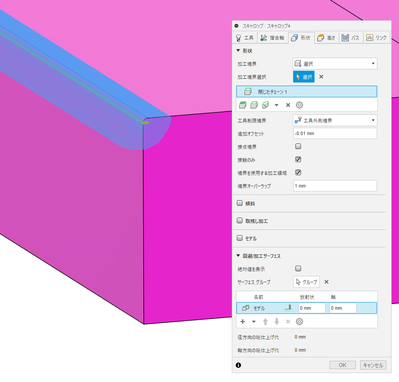
Task: Add a surface group with plus icon
Action: (x=243, y=322)
